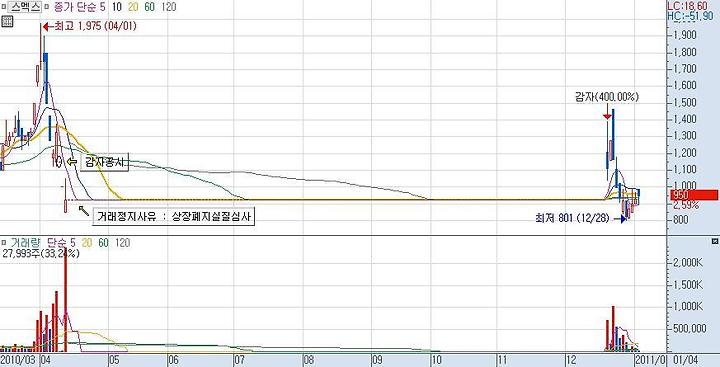720x367 pixels.
Task: Open the 감자공시 disclosure label
Action: pos(105,162)
